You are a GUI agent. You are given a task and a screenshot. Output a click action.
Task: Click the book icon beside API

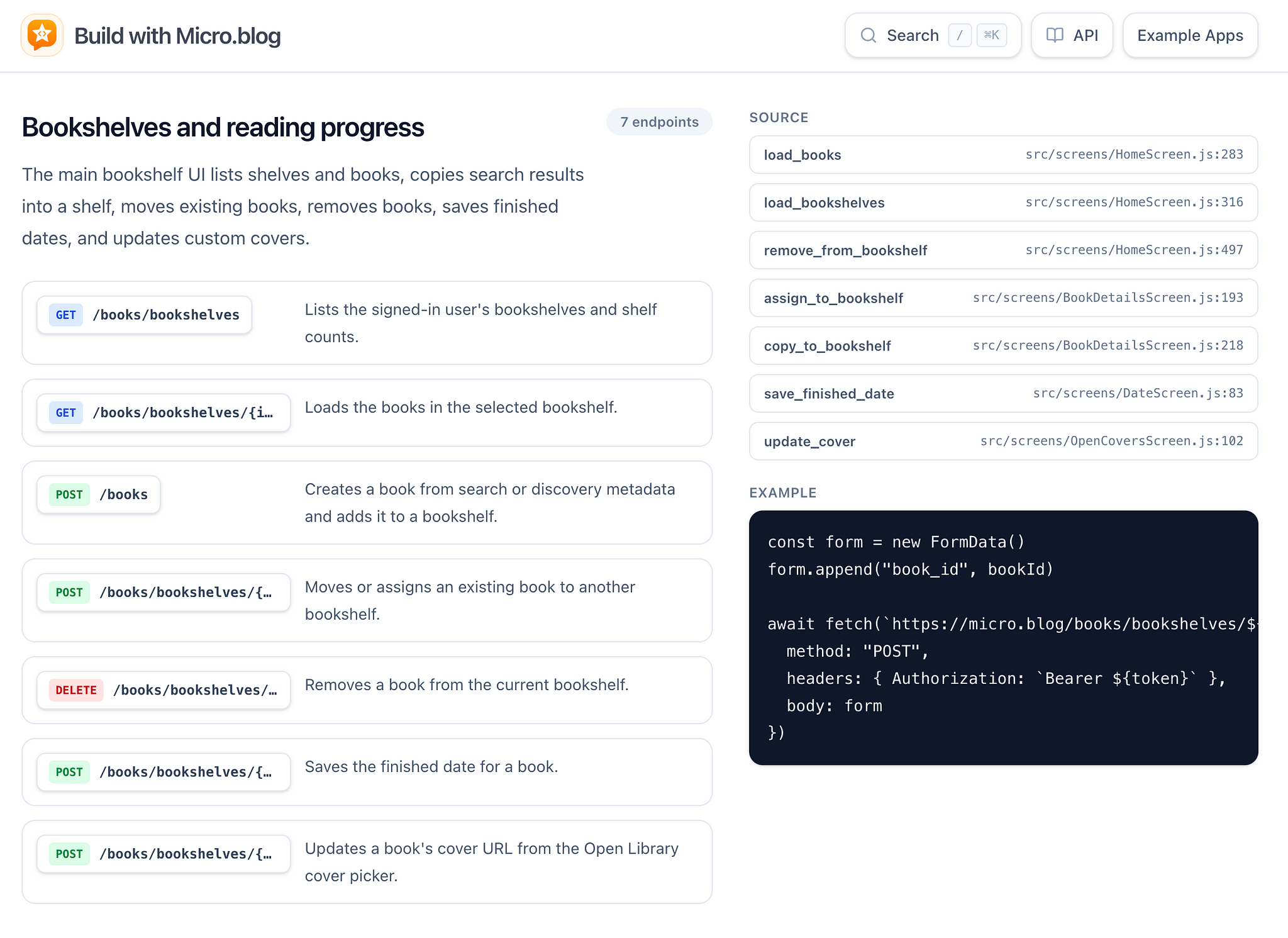1055,35
